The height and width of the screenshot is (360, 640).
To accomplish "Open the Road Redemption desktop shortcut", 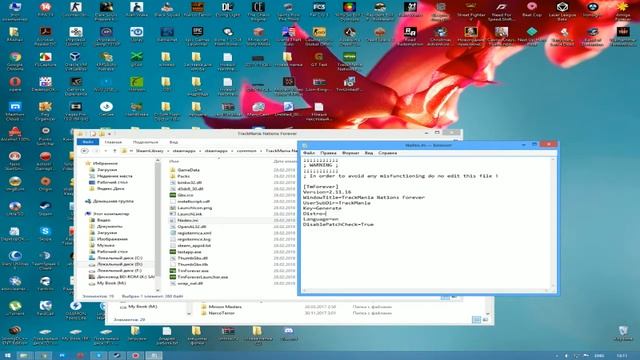I will tap(410, 36).
